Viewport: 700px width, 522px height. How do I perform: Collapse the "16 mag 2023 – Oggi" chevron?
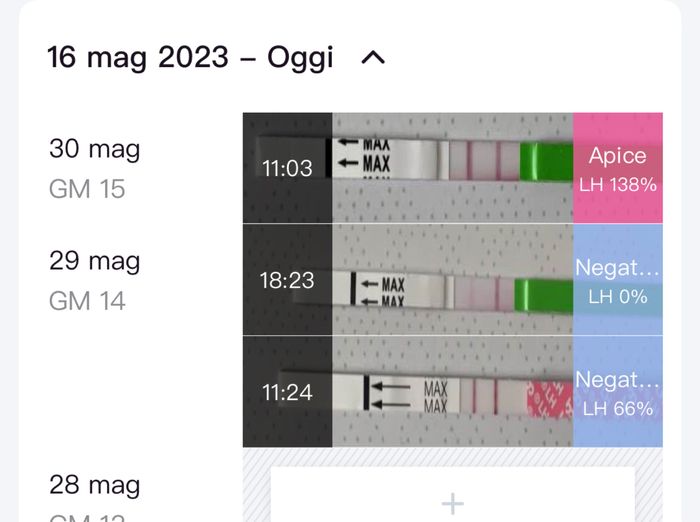(x=372, y=58)
